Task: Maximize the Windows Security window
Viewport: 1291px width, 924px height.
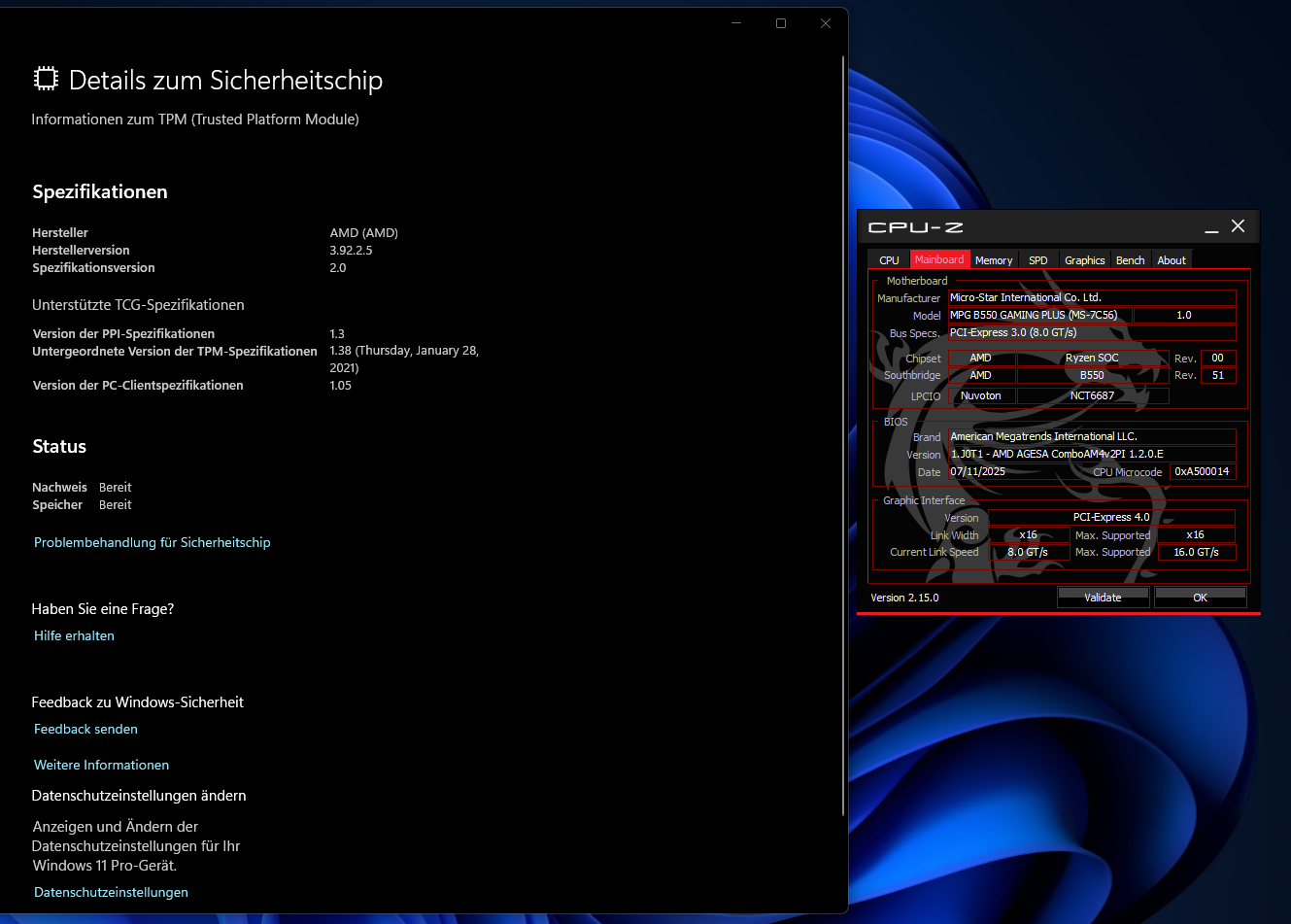Action: pos(781,23)
